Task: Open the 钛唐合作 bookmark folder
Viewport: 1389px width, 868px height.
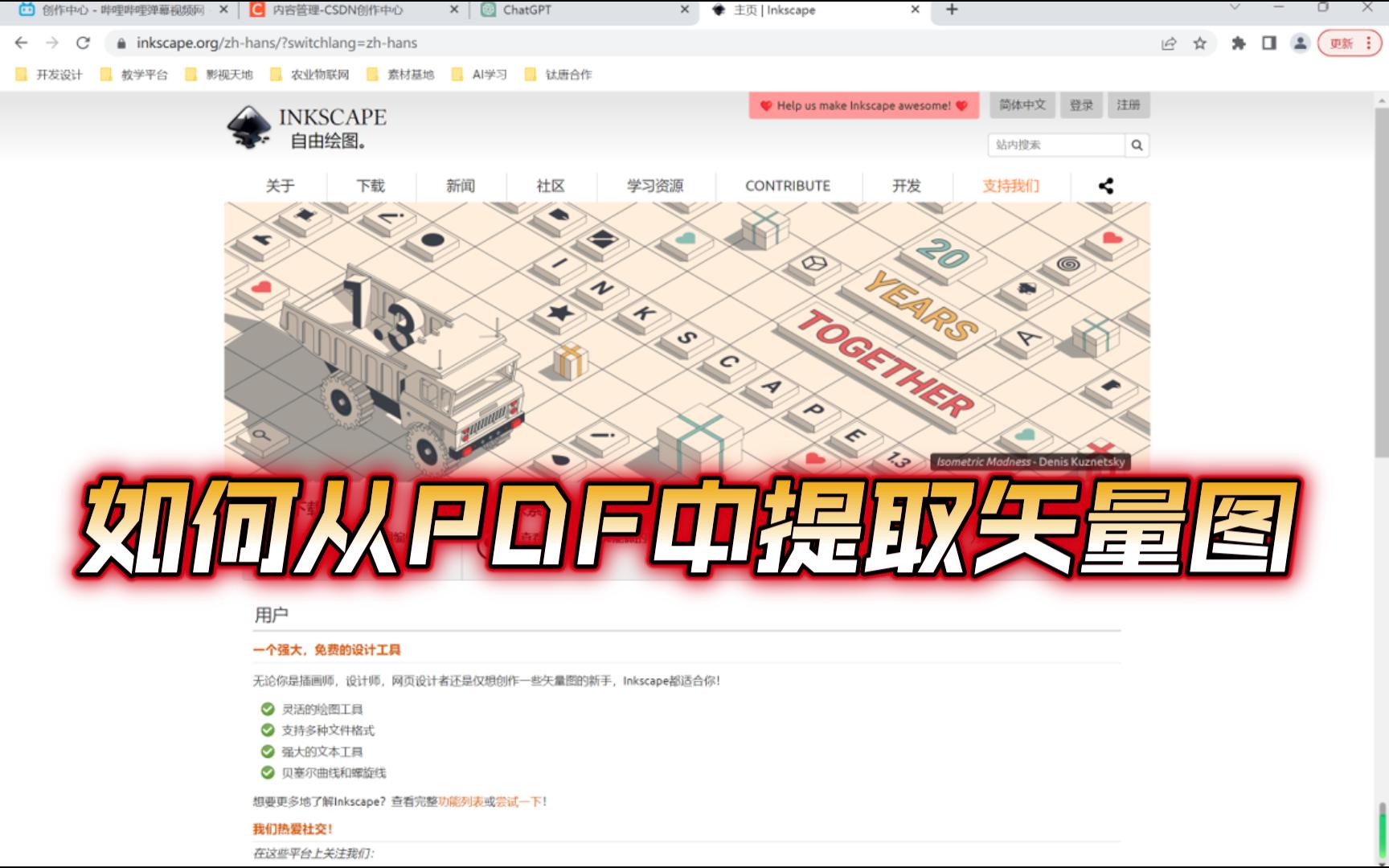Action: click(x=559, y=75)
